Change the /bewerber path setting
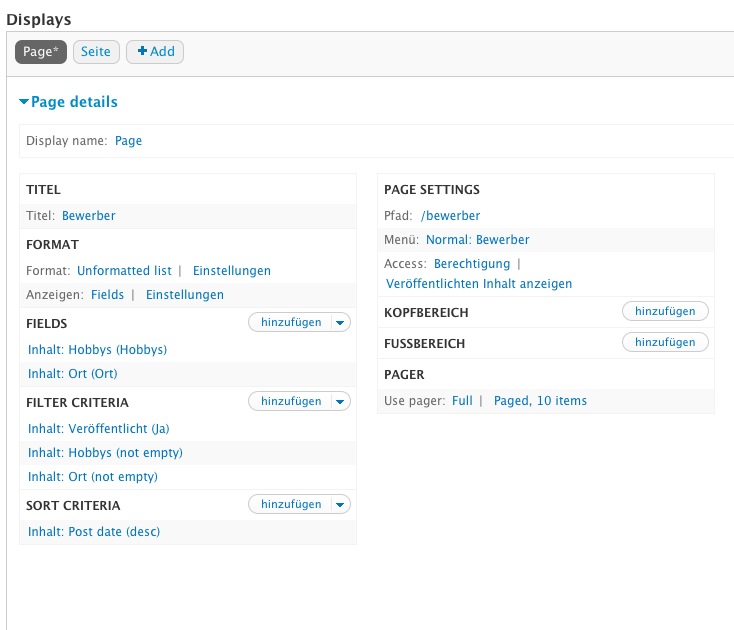The height and width of the screenshot is (630, 734). 450,216
